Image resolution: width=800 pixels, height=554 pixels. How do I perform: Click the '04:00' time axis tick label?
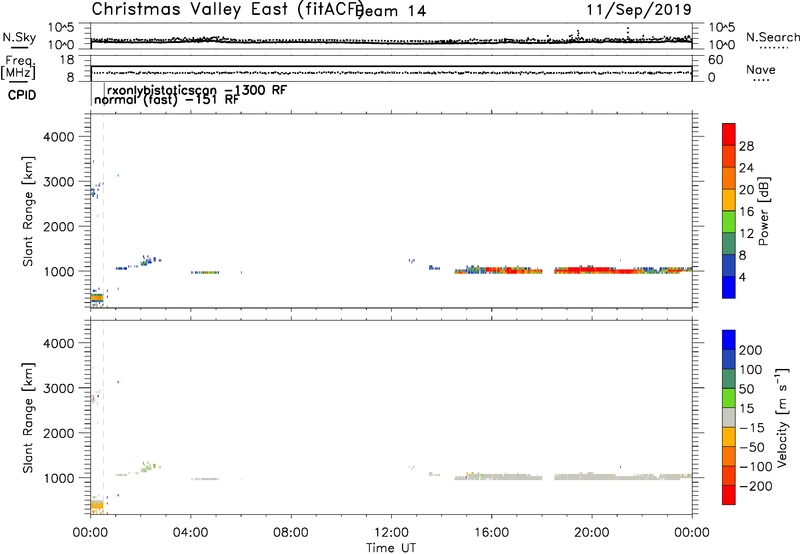click(x=190, y=533)
